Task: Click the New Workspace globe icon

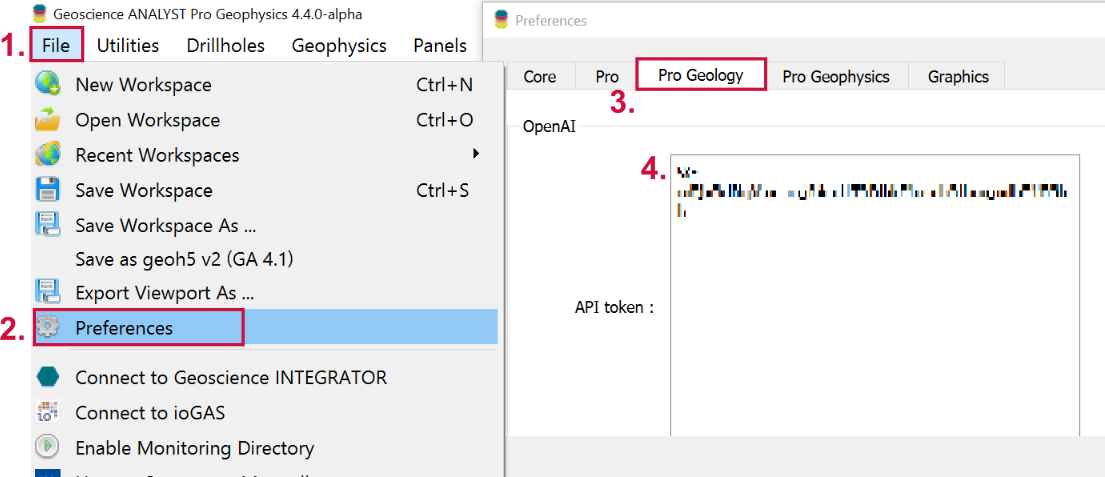Action: tap(48, 84)
